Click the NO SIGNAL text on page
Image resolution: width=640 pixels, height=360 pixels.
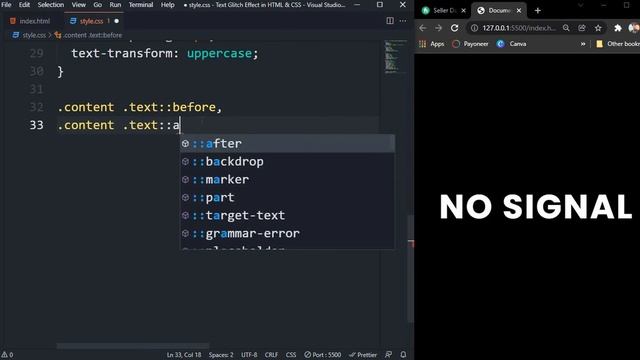click(x=536, y=207)
